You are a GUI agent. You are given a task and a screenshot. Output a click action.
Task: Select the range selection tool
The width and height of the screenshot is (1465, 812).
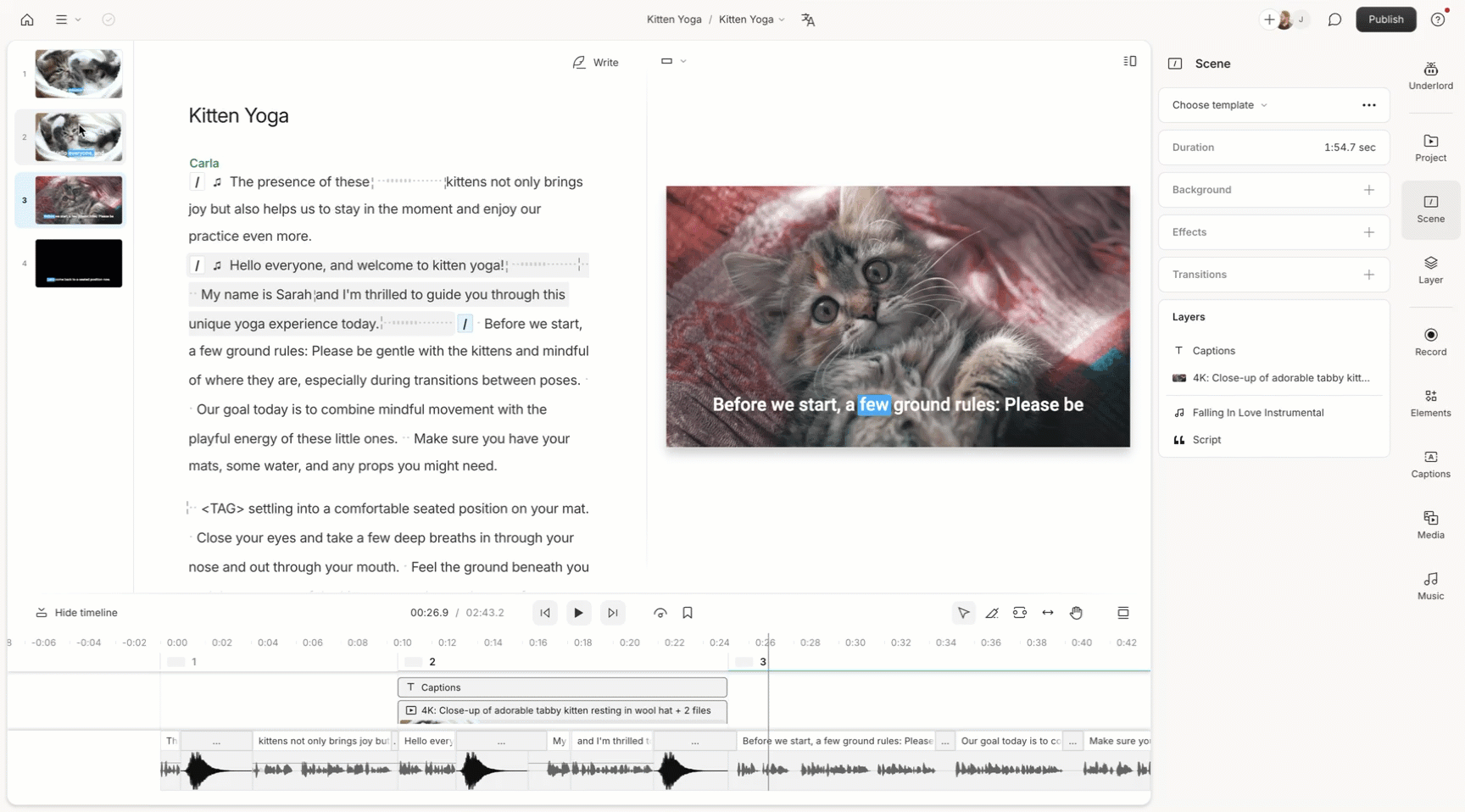coord(1020,613)
